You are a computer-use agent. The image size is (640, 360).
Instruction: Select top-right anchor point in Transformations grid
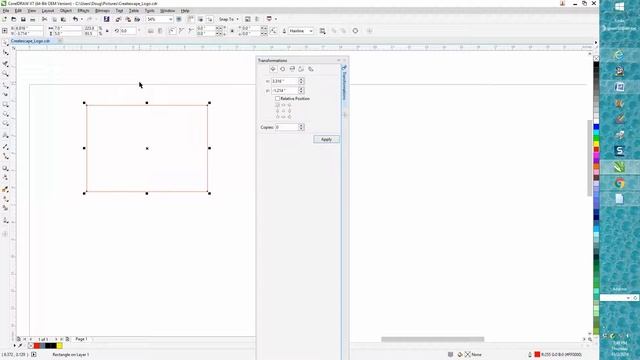point(289,105)
